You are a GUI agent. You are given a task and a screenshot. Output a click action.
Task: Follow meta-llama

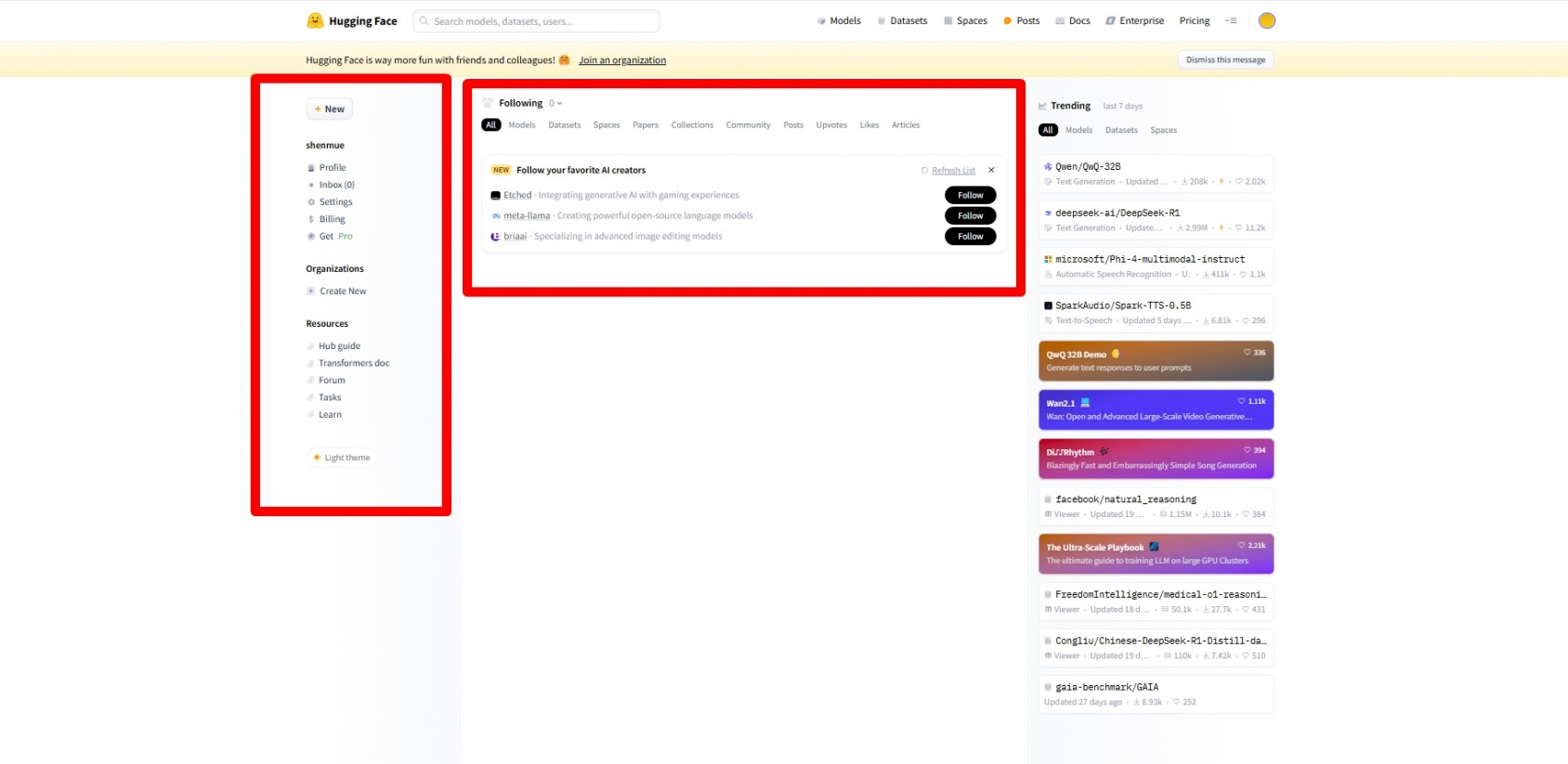pos(971,215)
